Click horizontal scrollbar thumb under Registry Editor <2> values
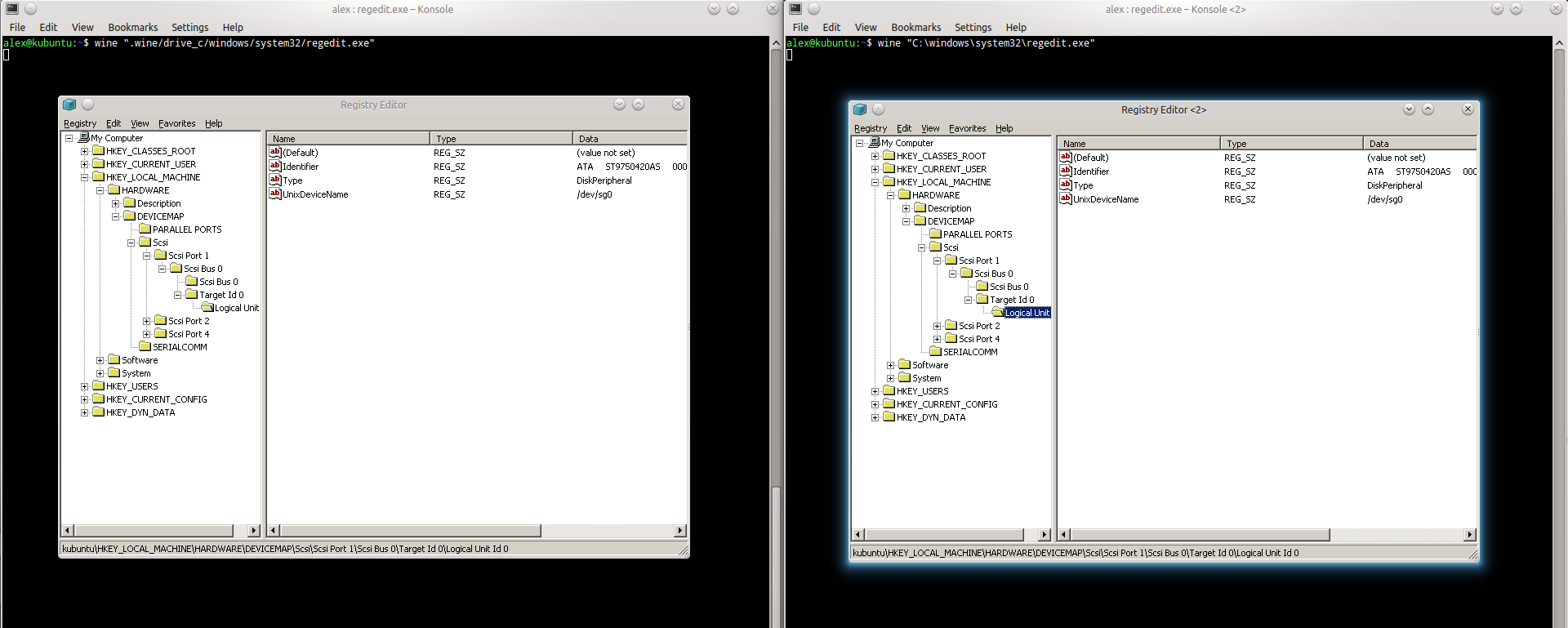Screen dimensions: 1568x628 [1200, 535]
